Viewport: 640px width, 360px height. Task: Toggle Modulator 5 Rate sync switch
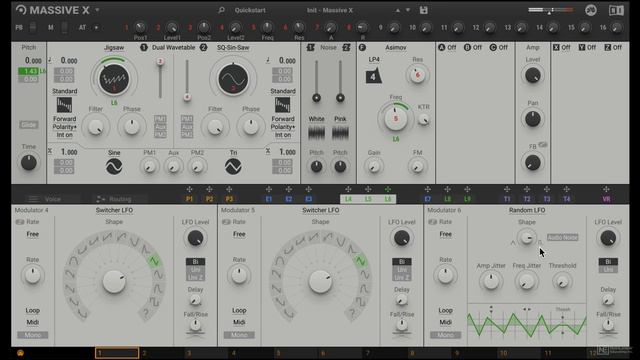[x=227, y=222]
